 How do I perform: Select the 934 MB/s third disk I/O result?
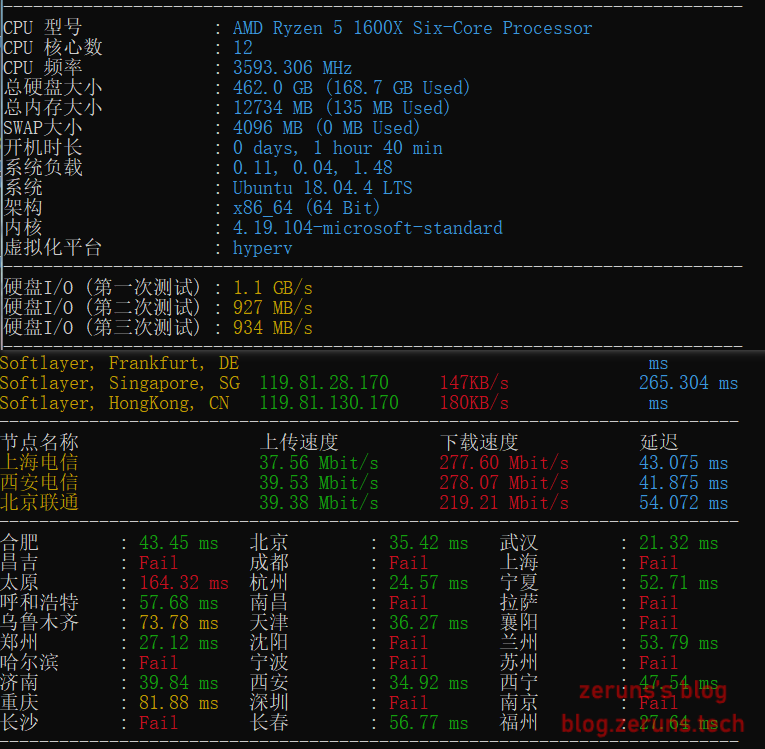(272, 328)
